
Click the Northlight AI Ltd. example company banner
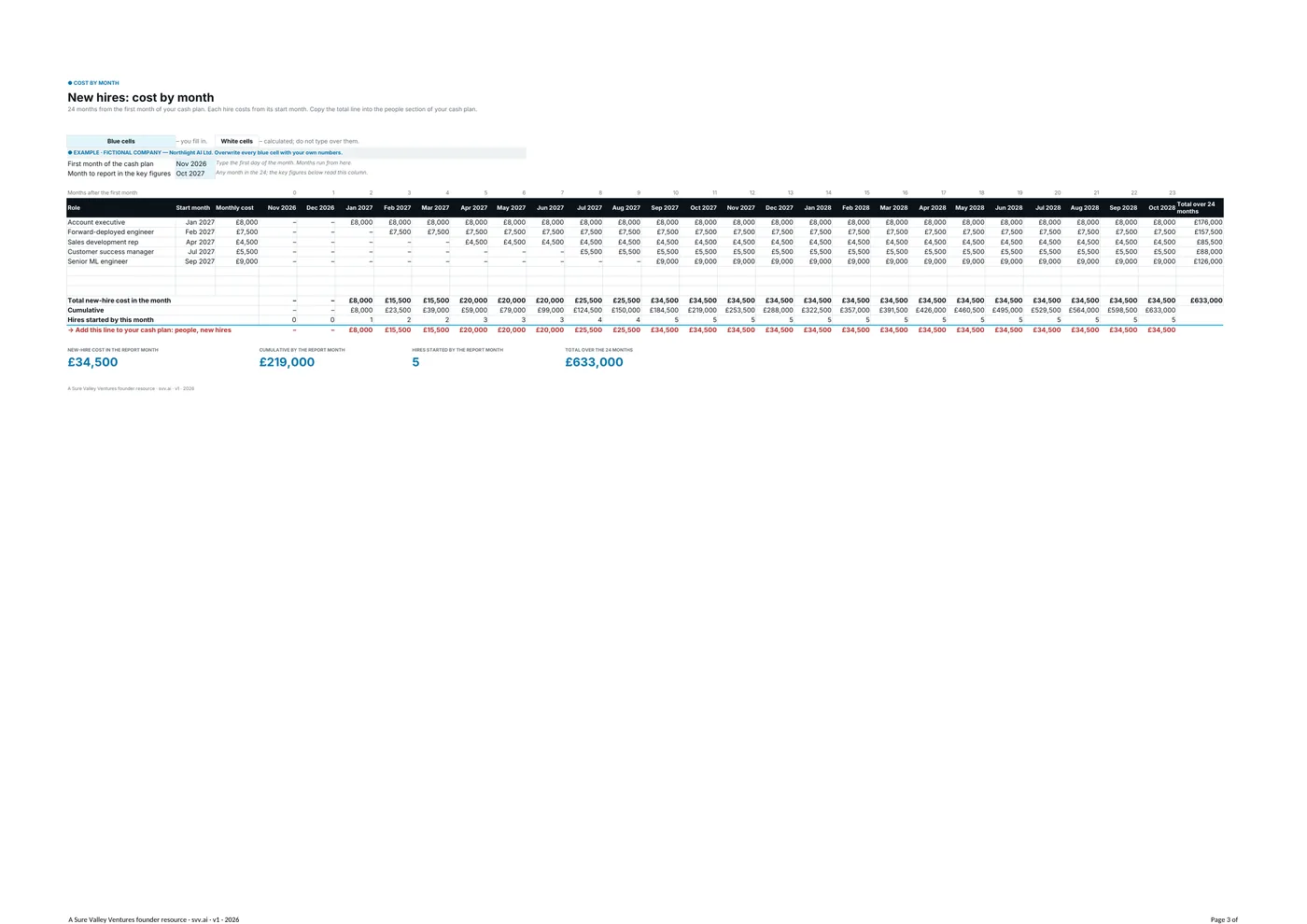click(x=297, y=152)
